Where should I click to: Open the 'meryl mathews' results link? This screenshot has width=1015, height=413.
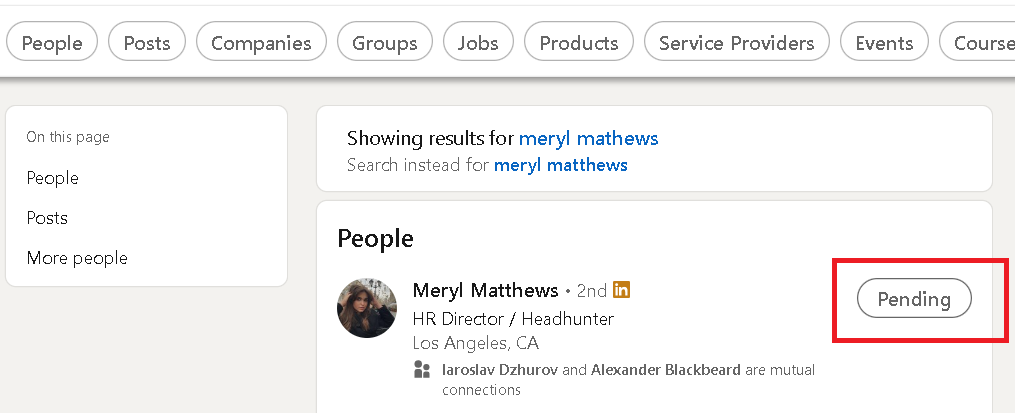pyautogui.click(x=588, y=138)
